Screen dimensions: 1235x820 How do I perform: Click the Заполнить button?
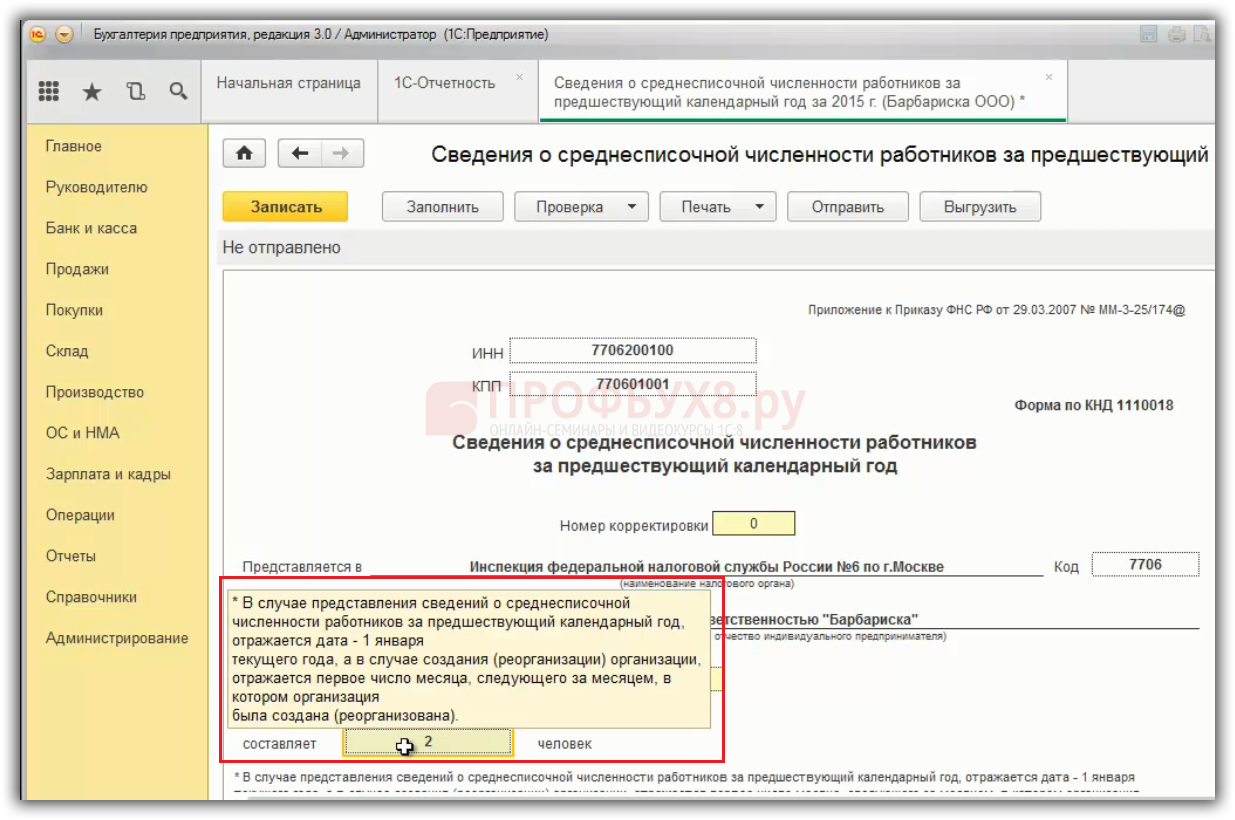(x=442, y=207)
